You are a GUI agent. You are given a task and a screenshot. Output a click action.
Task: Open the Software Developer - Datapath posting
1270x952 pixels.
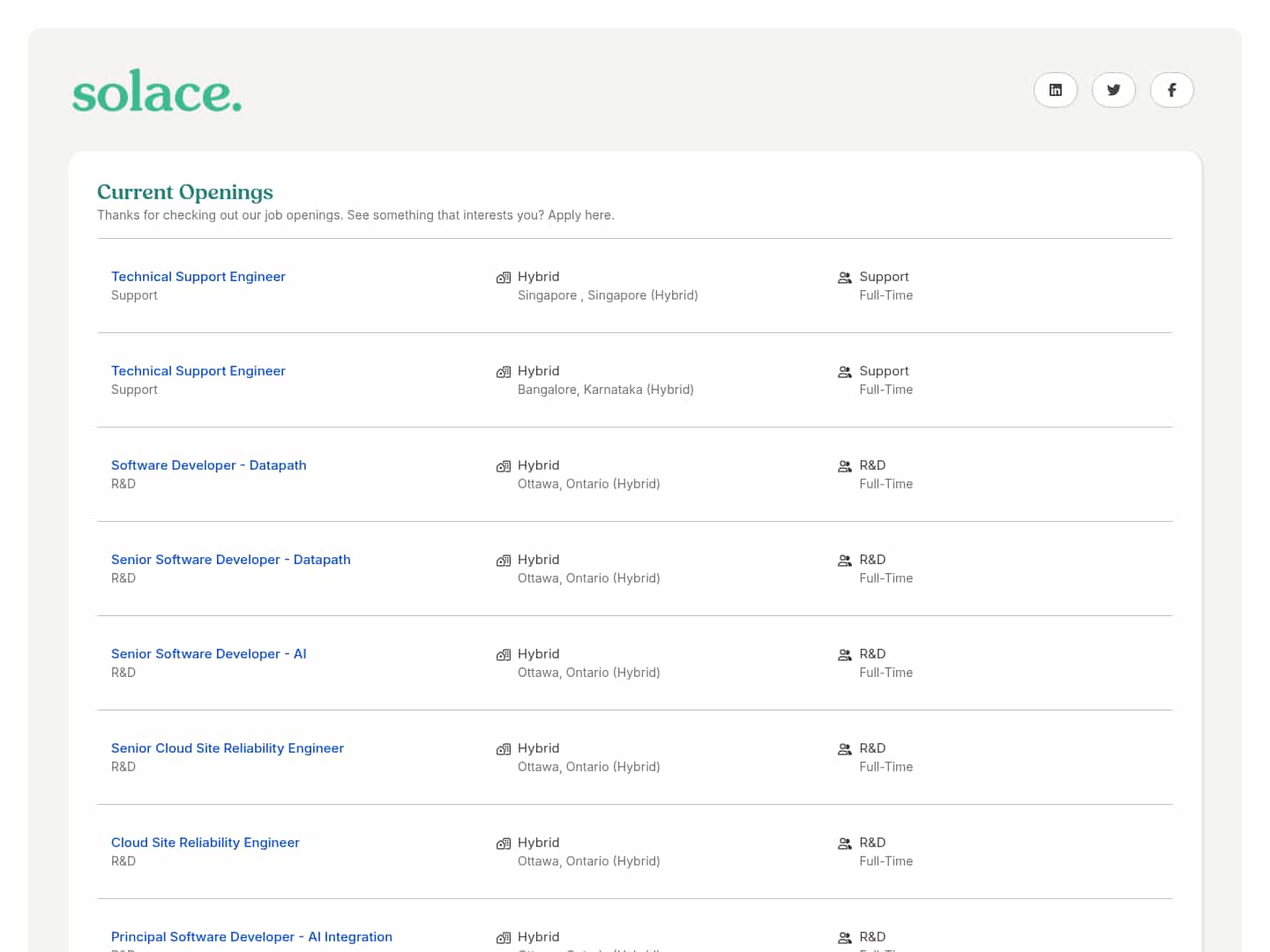pos(209,465)
